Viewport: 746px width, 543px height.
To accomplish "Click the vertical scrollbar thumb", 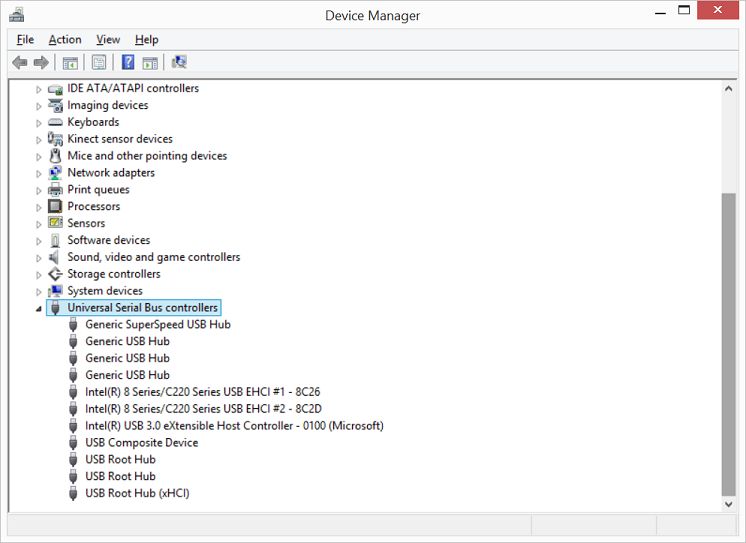I will pyautogui.click(x=728, y=345).
